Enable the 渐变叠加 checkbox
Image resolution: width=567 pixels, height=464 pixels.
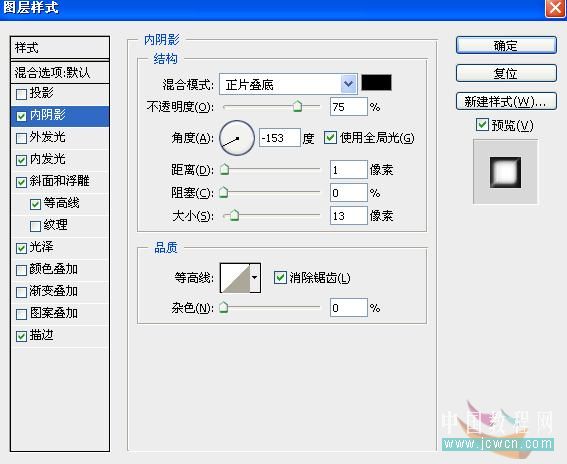tap(21, 292)
